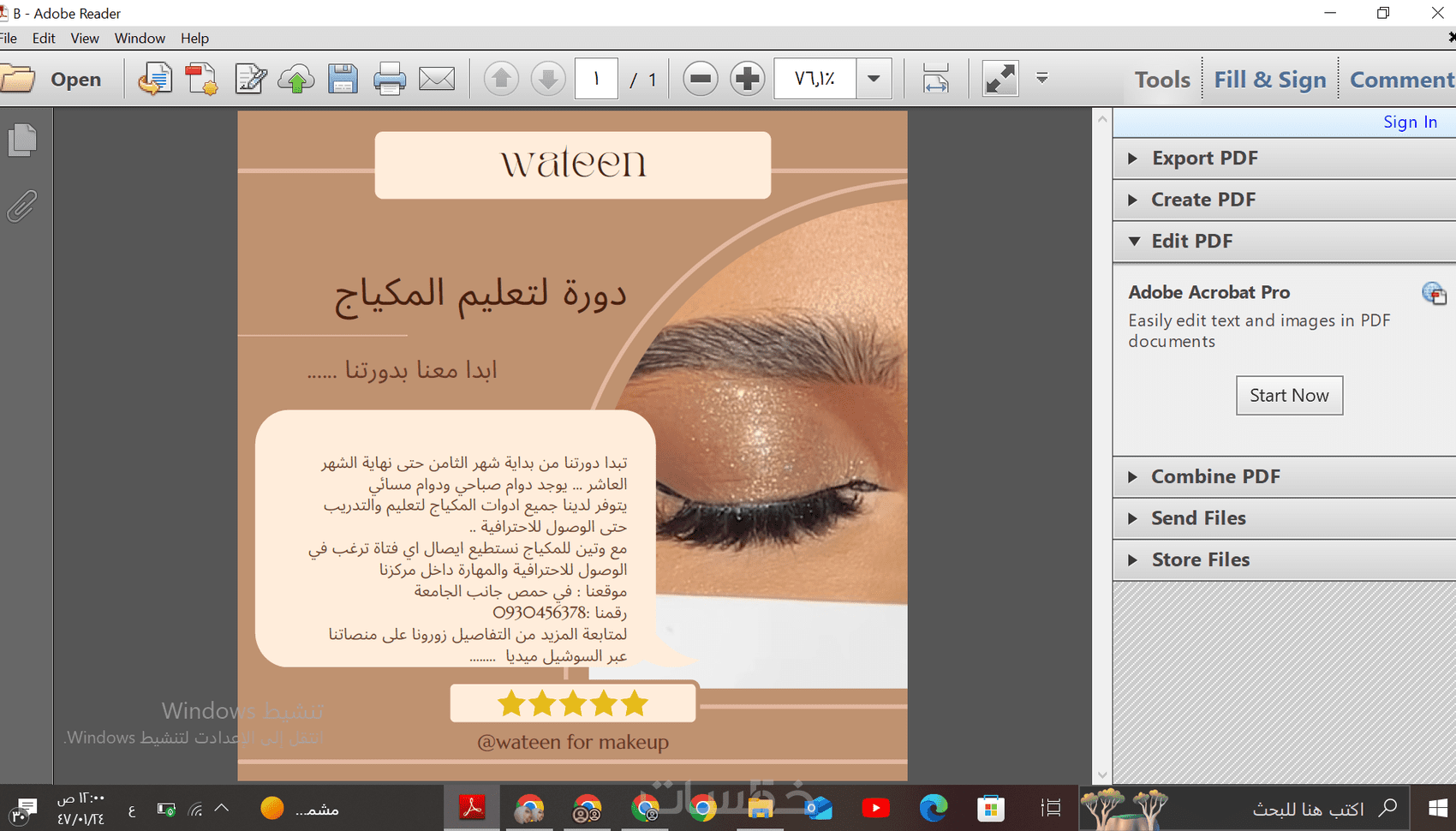
Task: Click the zoom percentage field
Action: (815, 79)
